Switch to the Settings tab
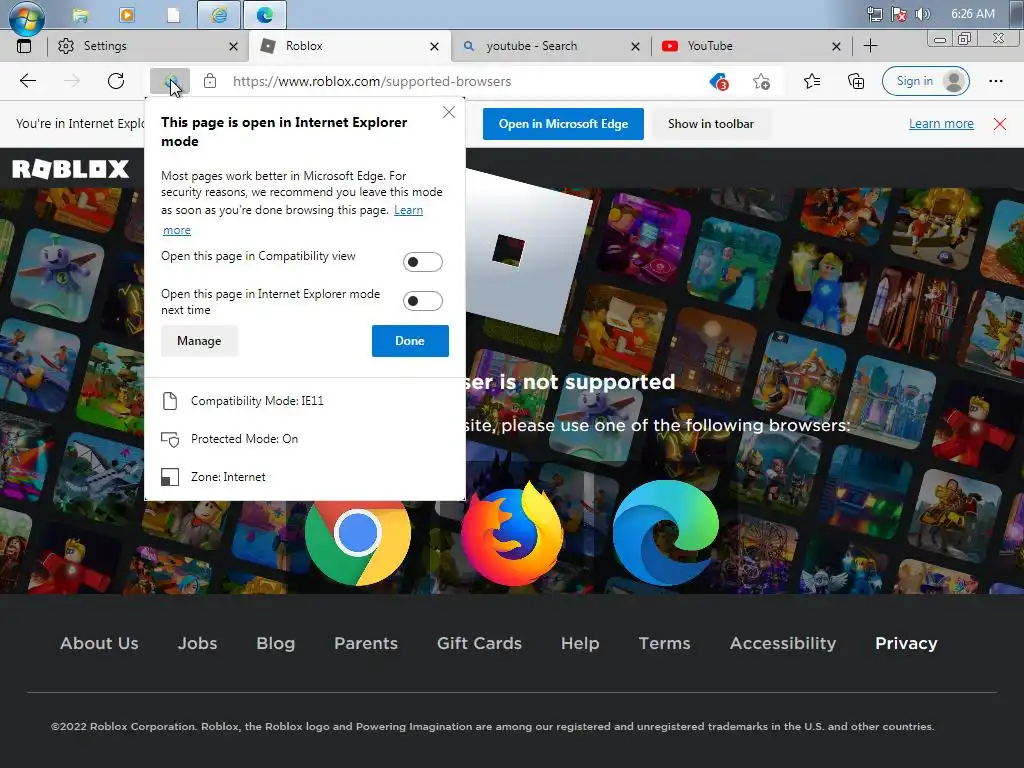Screen dimensions: 1024x768 coord(148,46)
